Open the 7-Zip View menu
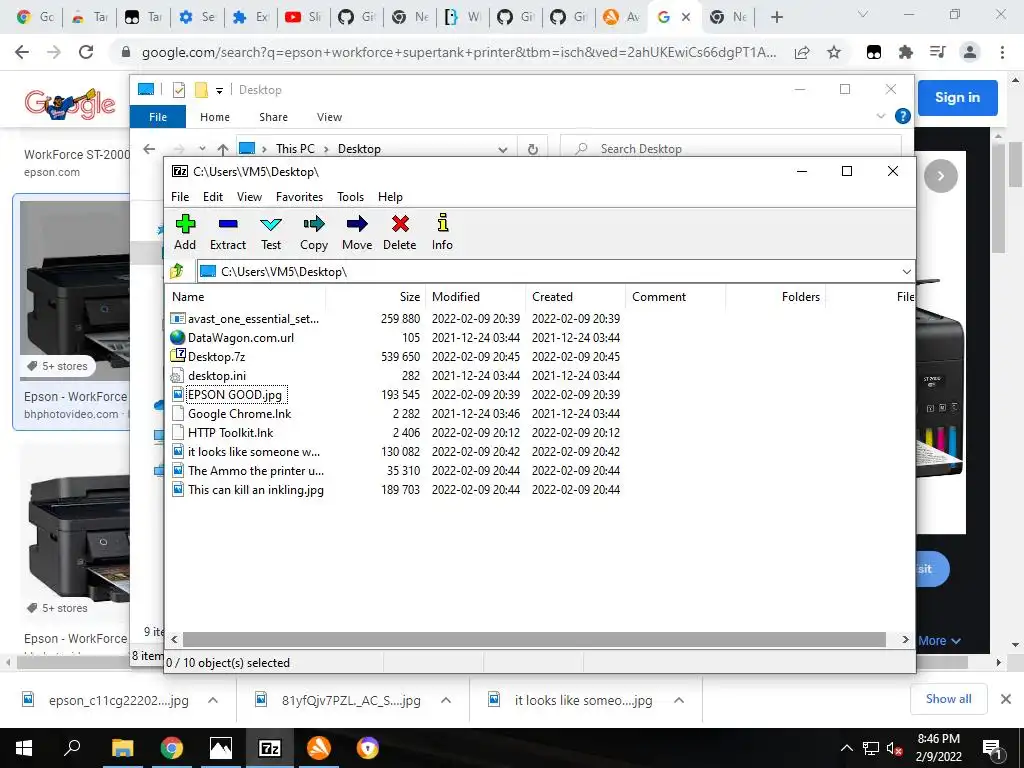Image resolution: width=1024 pixels, height=768 pixels. 249,197
